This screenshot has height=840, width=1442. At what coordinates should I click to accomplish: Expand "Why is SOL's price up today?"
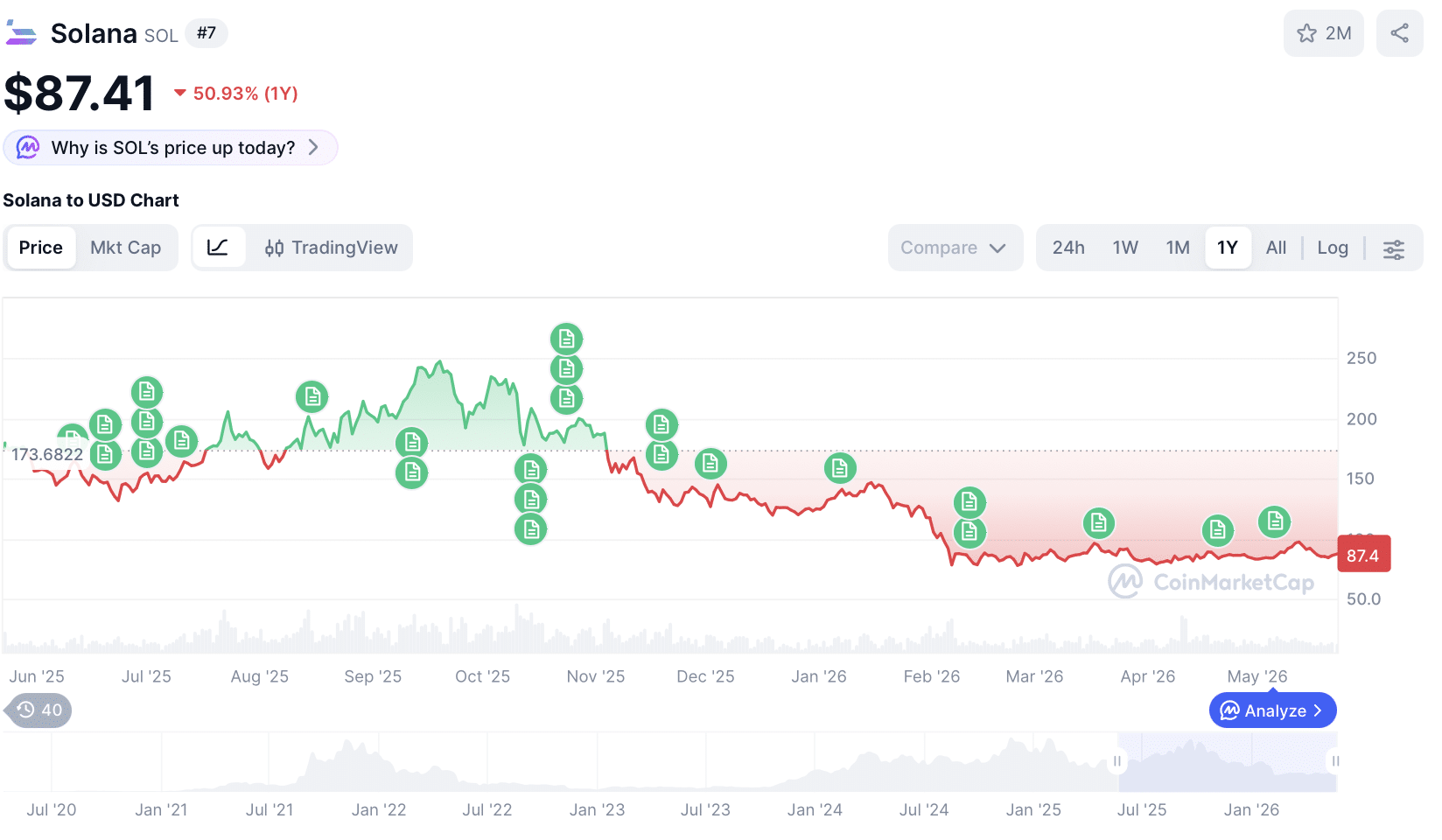tap(171, 148)
